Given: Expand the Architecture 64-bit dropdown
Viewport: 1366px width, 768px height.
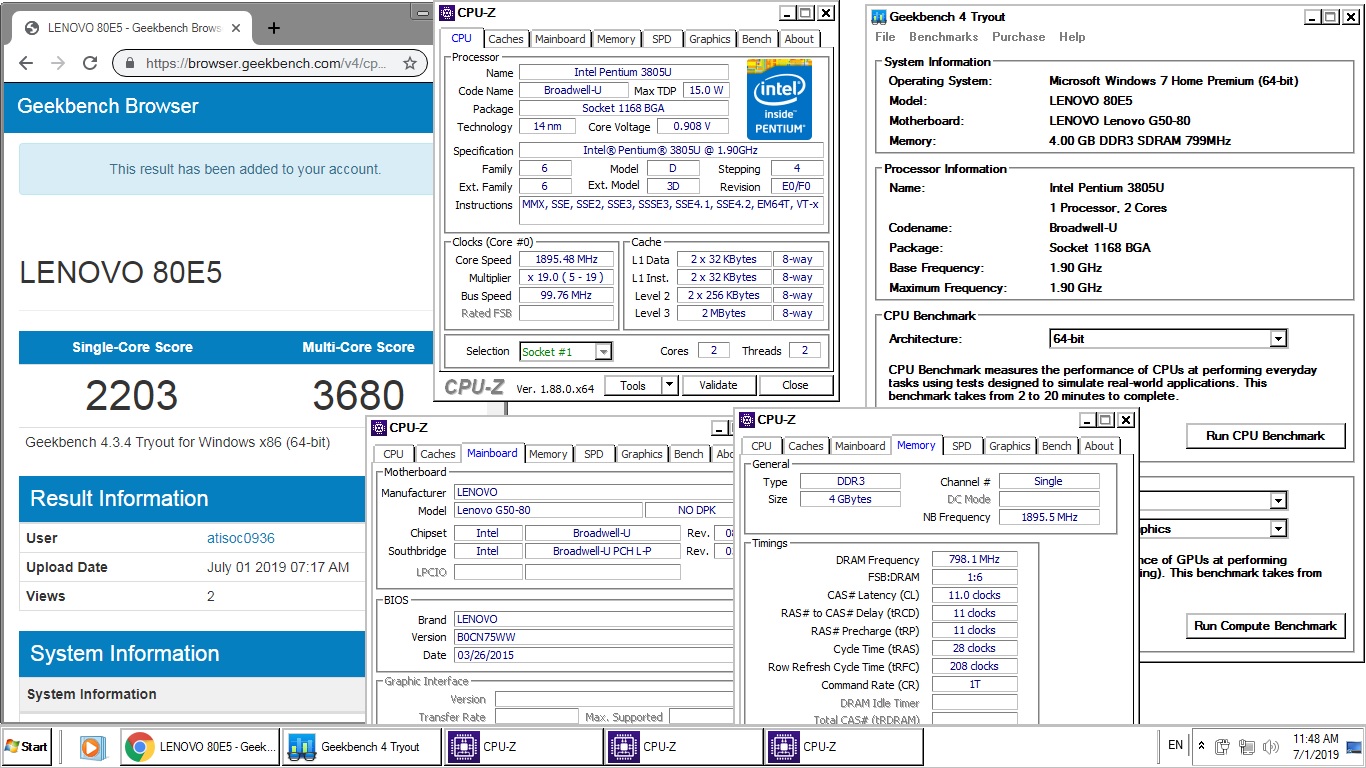Looking at the screenshot, I should point(1278,339).
